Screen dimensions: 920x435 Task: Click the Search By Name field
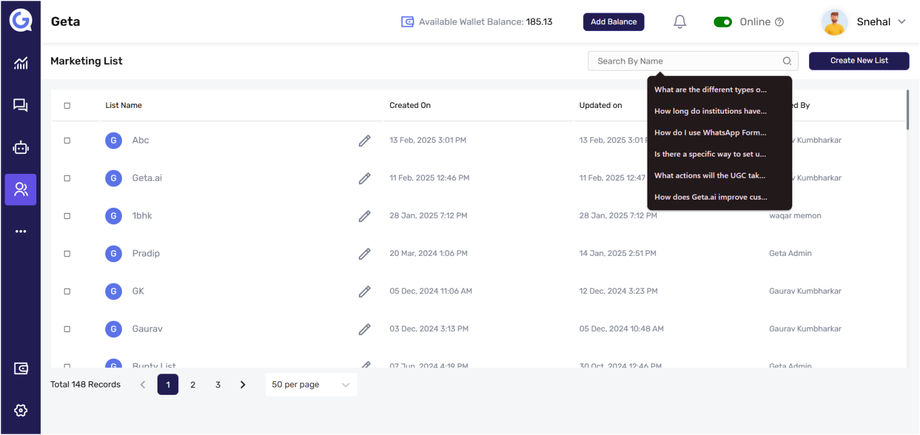point(685,61)
